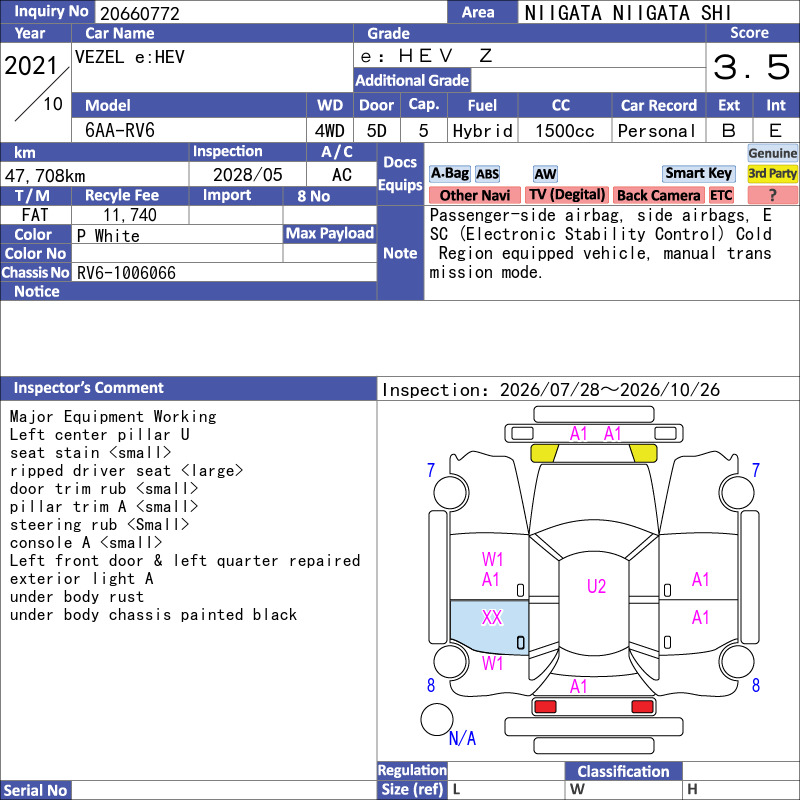This screenshot has height=800, width=800.
Task: Click the XX mark on blue door panel
Action: (492, 618)
